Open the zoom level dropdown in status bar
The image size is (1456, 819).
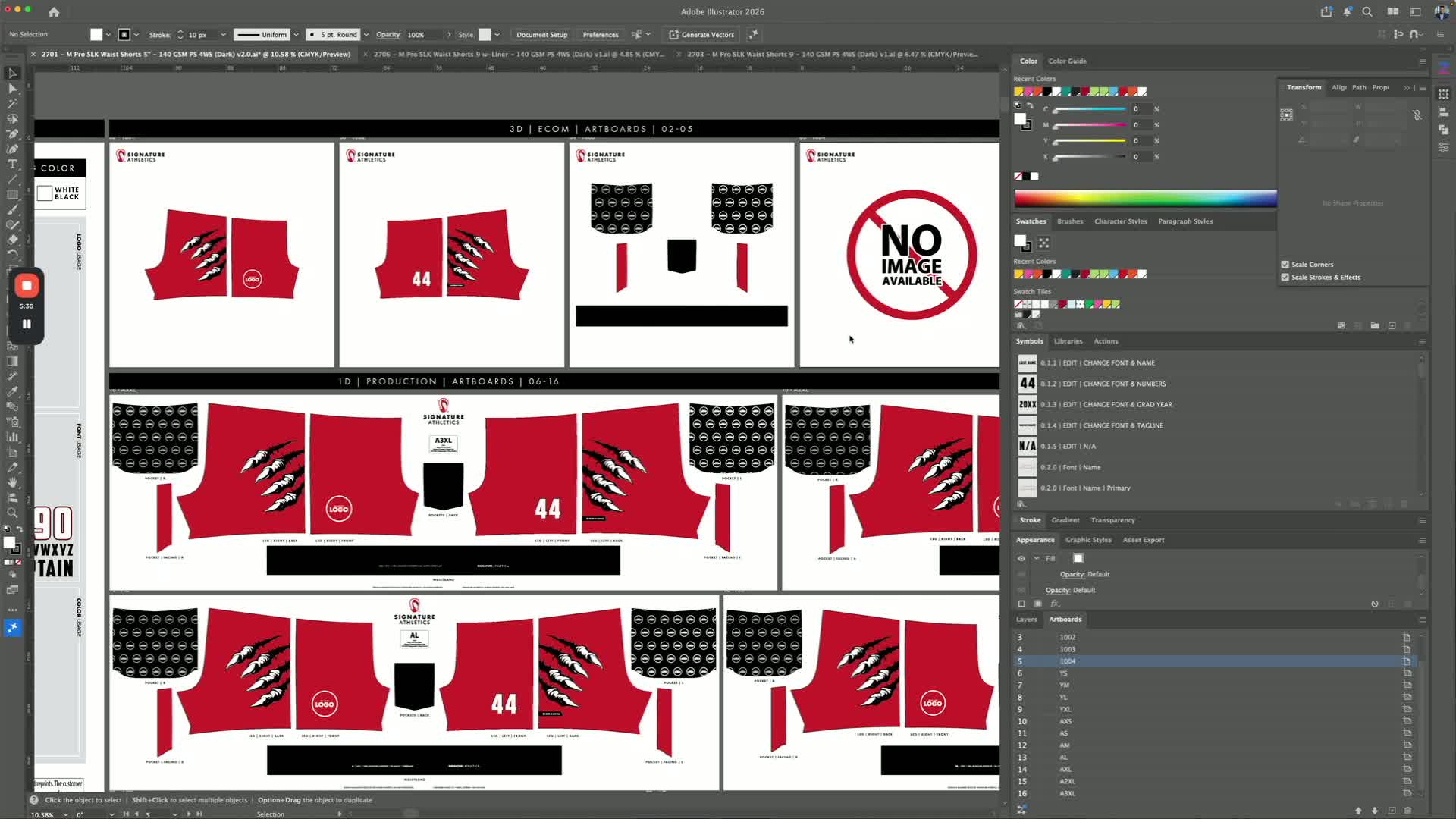[65, 814]
